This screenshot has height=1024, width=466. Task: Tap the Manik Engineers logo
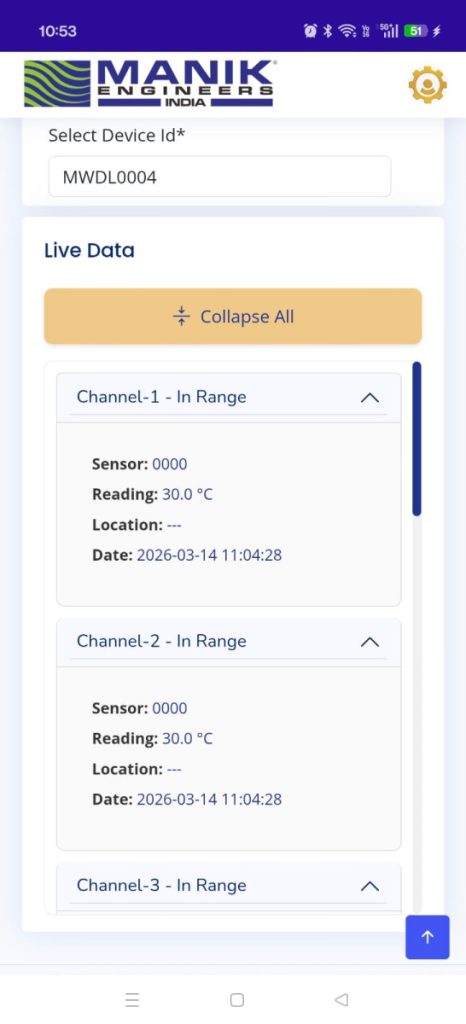[149, 84]
